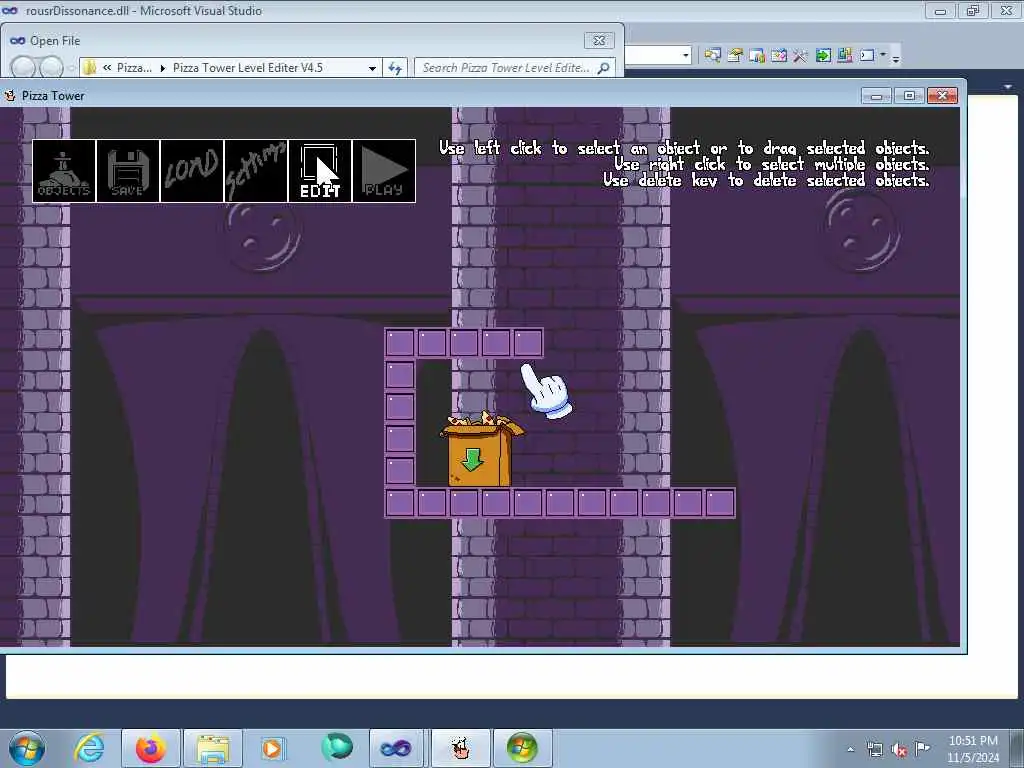Select the Edit mode button
1024x768 pixels.
tap(320, 171)
